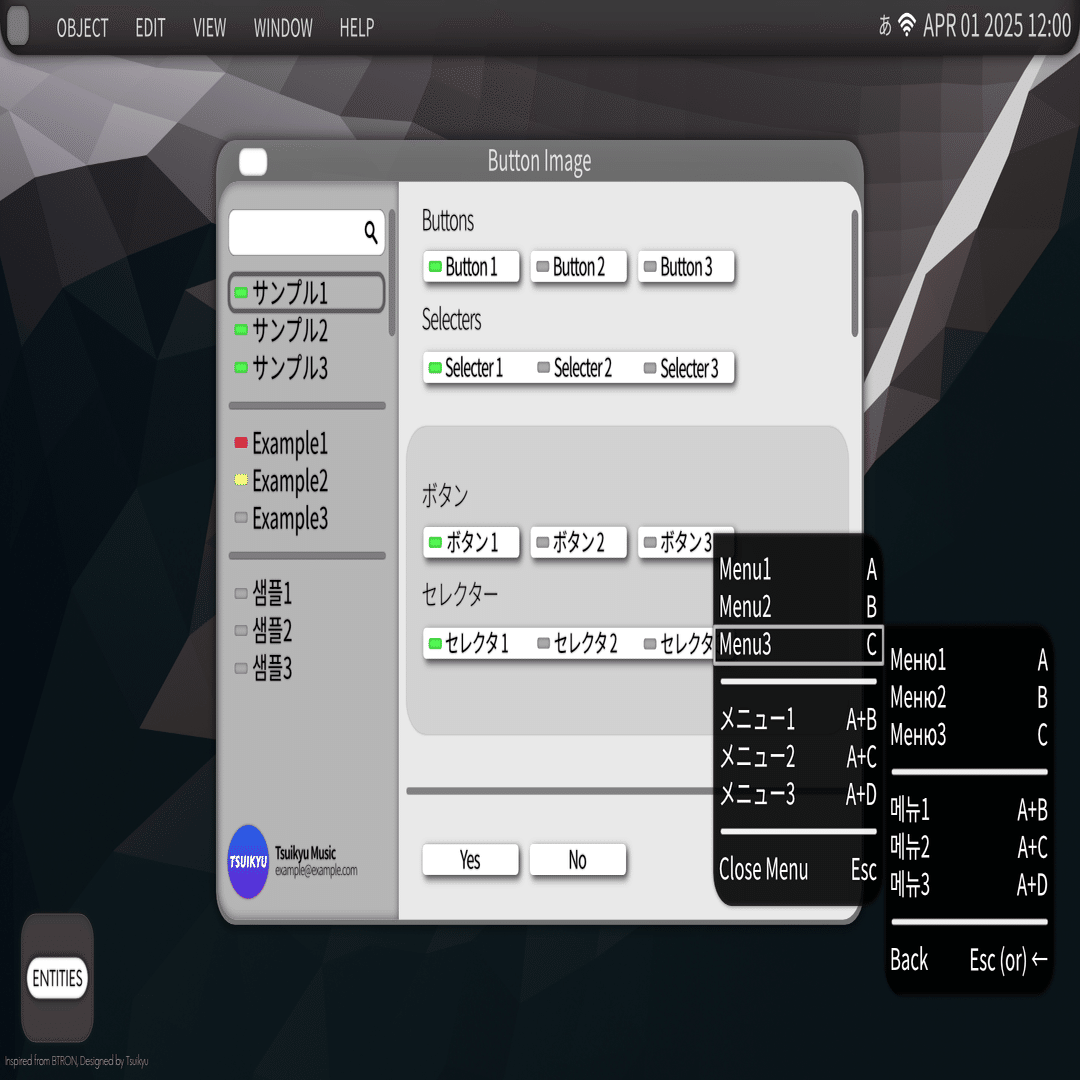The height and width of the screenshot is (1080, 1080).
Task: Open the VIEW menu
Action: 209,28
